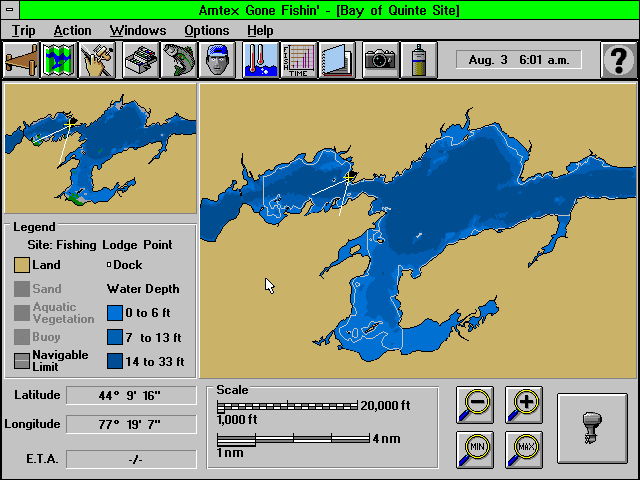Open the angler face icon
Viewport: 640px width, 480px height.
(217, 60)
